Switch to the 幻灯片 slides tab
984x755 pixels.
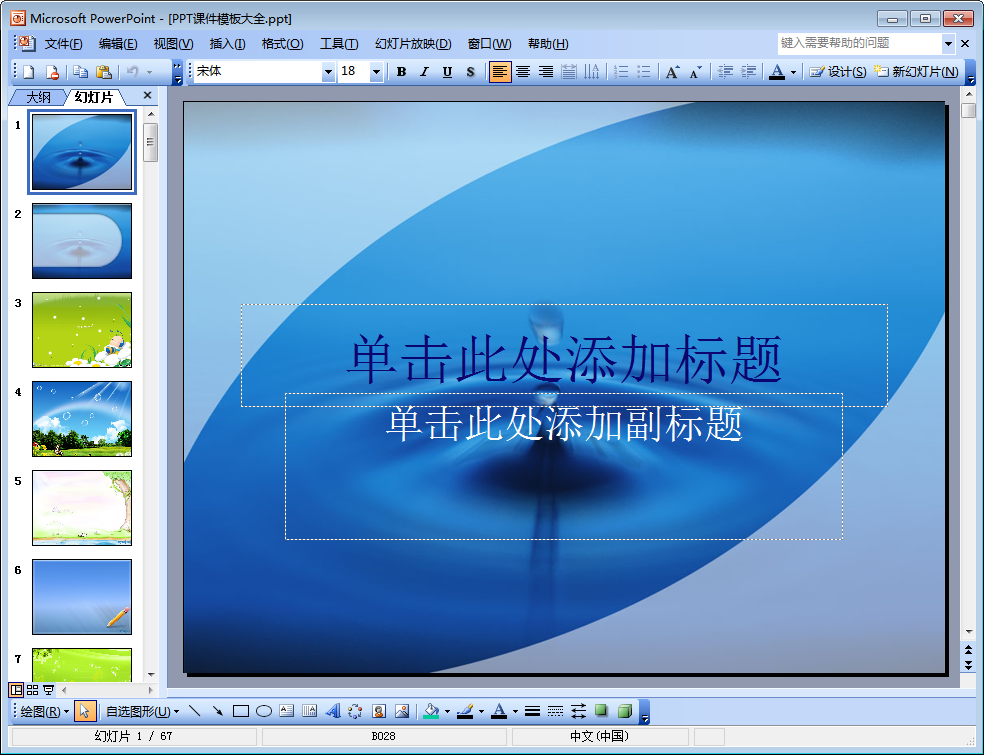click(94, 97)
